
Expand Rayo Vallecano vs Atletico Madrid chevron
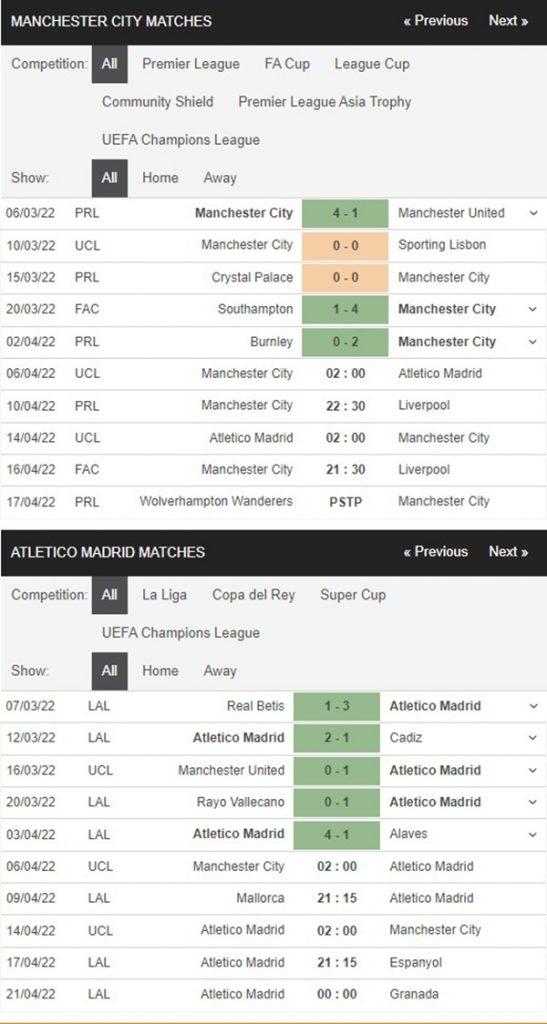click(533, 802)
